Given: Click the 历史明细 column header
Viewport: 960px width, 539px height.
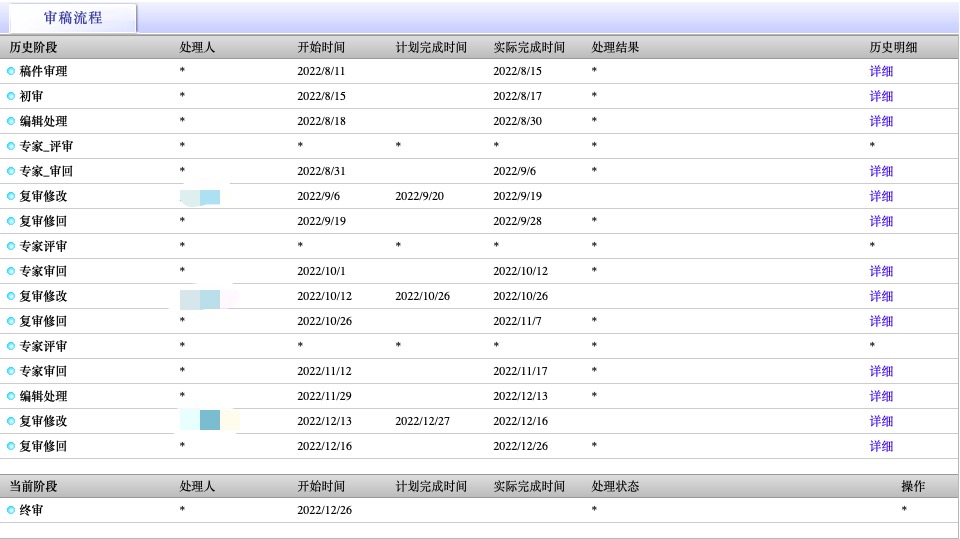Looking at the screenshot, I should coord(893,47).
